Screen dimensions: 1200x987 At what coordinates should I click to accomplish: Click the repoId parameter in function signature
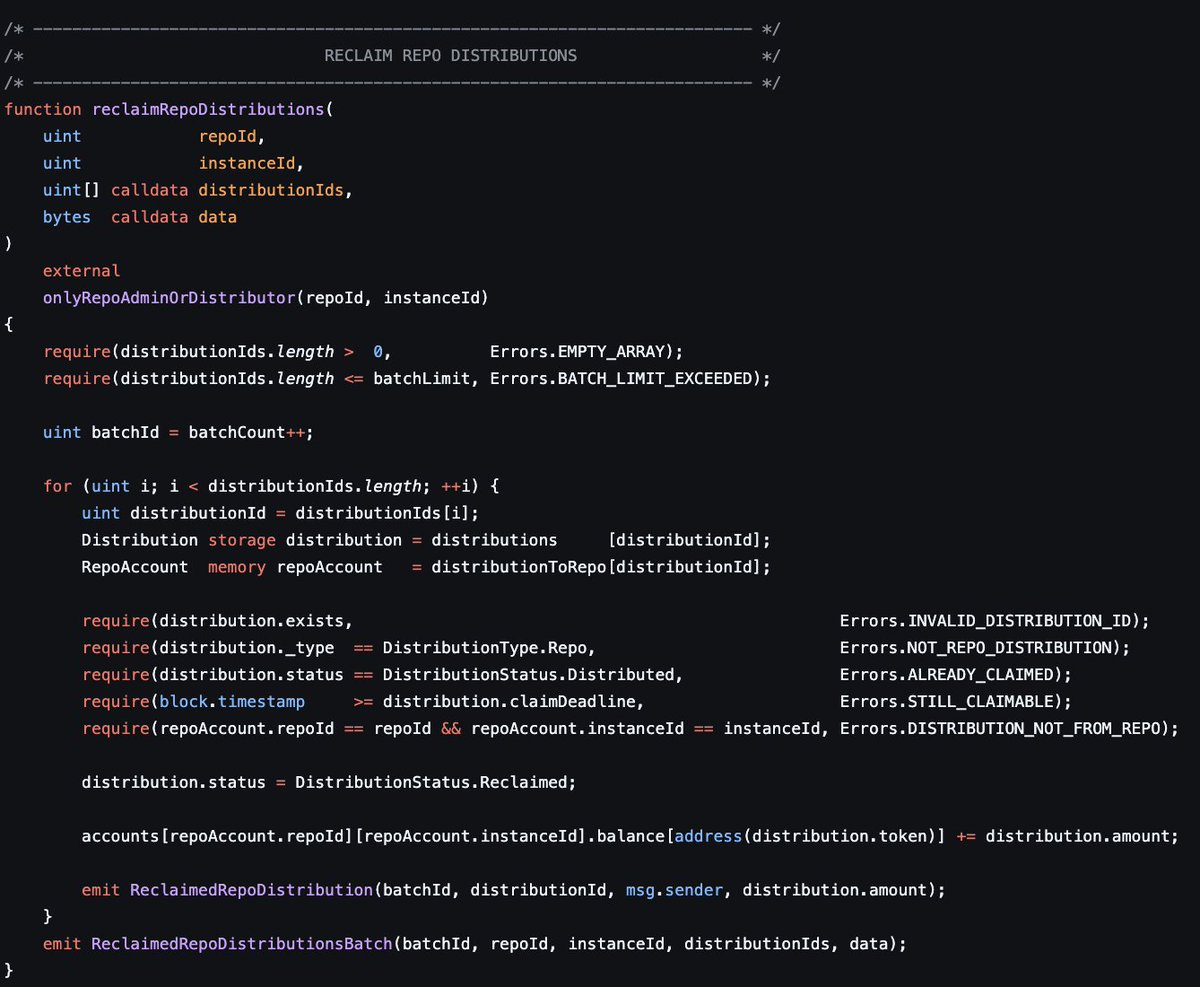tap(228, 136)
